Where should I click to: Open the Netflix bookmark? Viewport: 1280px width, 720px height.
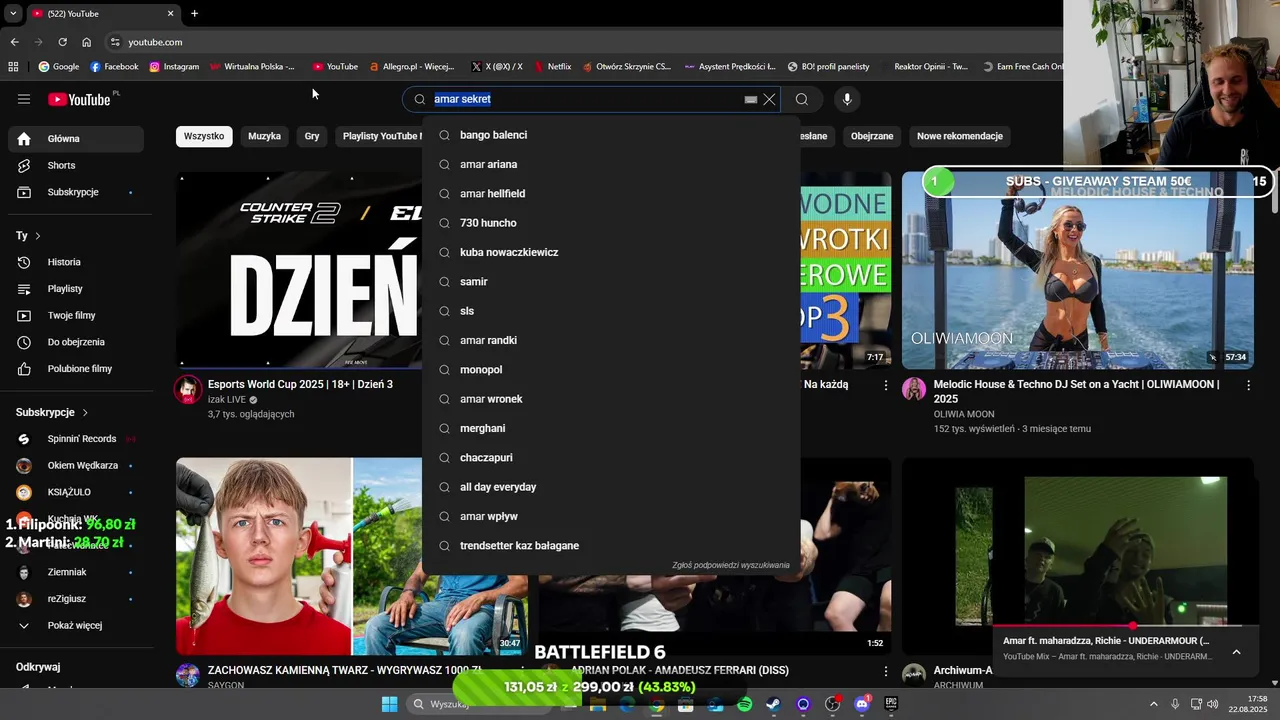tap(552, 67)
